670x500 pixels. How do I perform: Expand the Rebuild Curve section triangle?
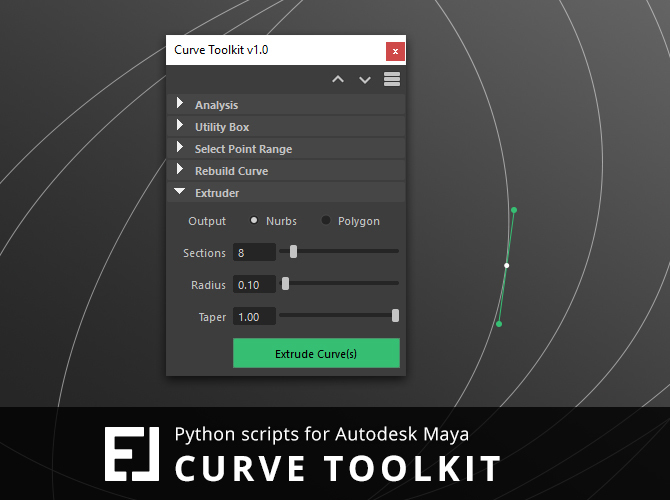pos(180,169)
